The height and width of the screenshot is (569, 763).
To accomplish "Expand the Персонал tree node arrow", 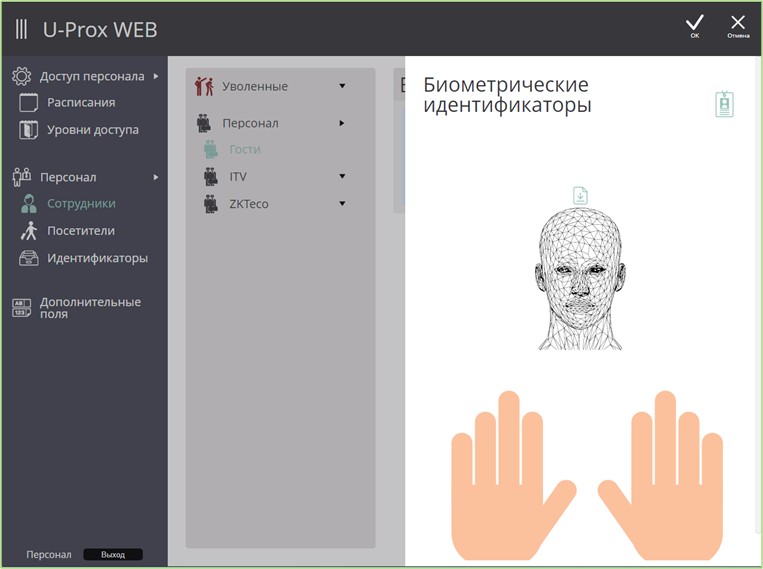I will [342, 123].
